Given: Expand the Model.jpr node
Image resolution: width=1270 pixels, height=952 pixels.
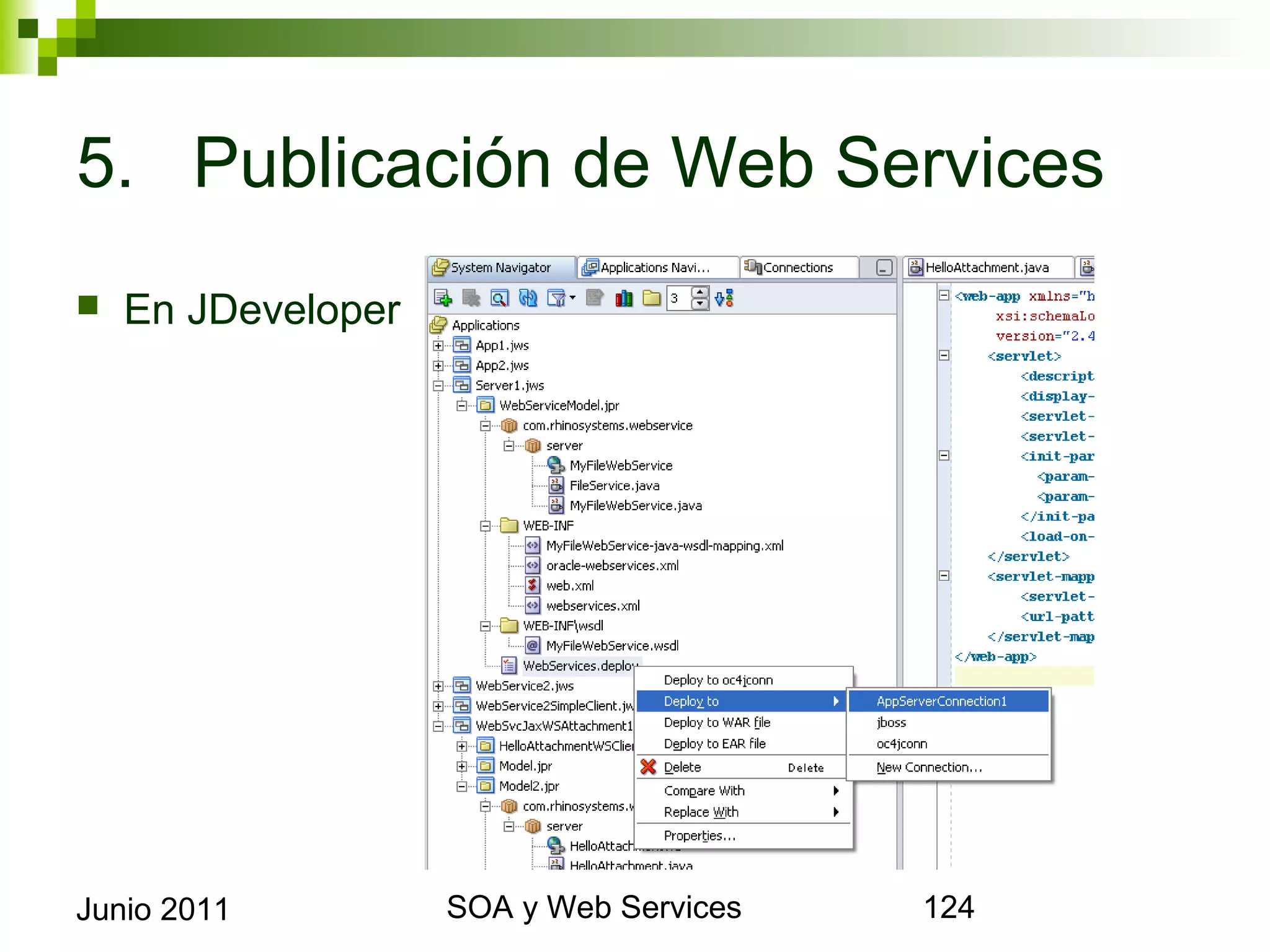Looking at the screenshot, I should [x=462, y=766].
